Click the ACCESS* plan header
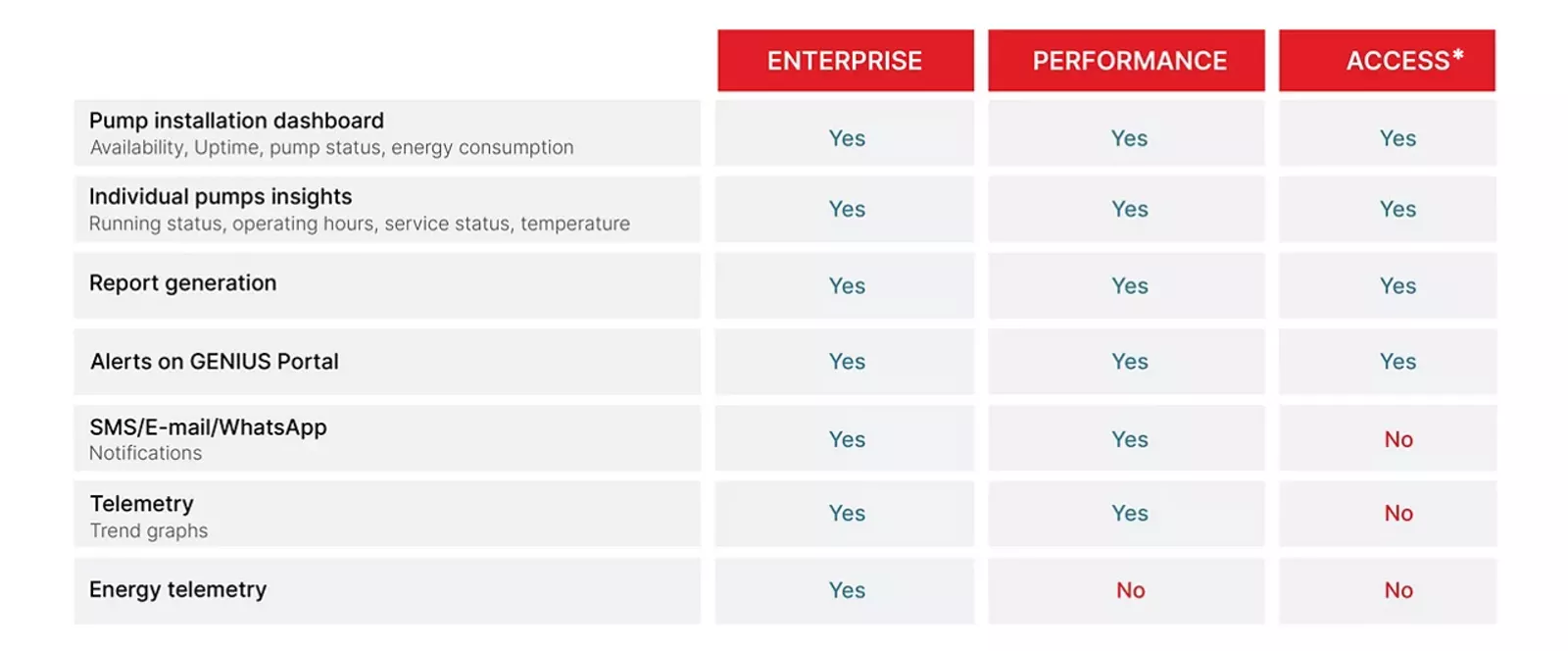The width and height of the screenshot is (1568, 651). [x=1403, y=61]
